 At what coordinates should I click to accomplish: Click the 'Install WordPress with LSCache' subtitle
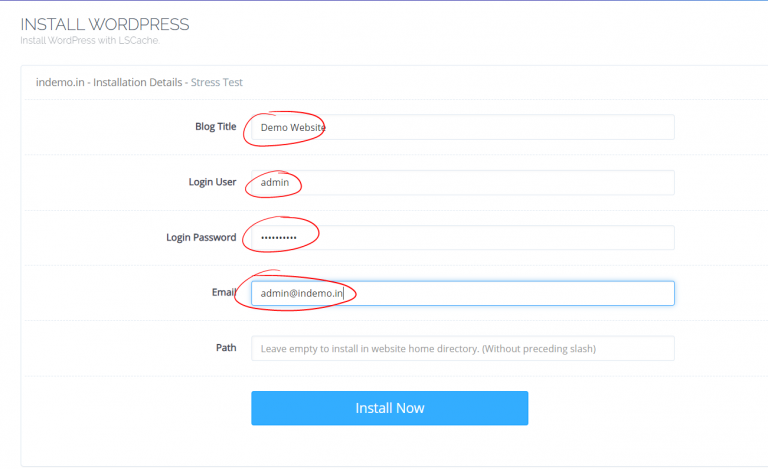90,41
